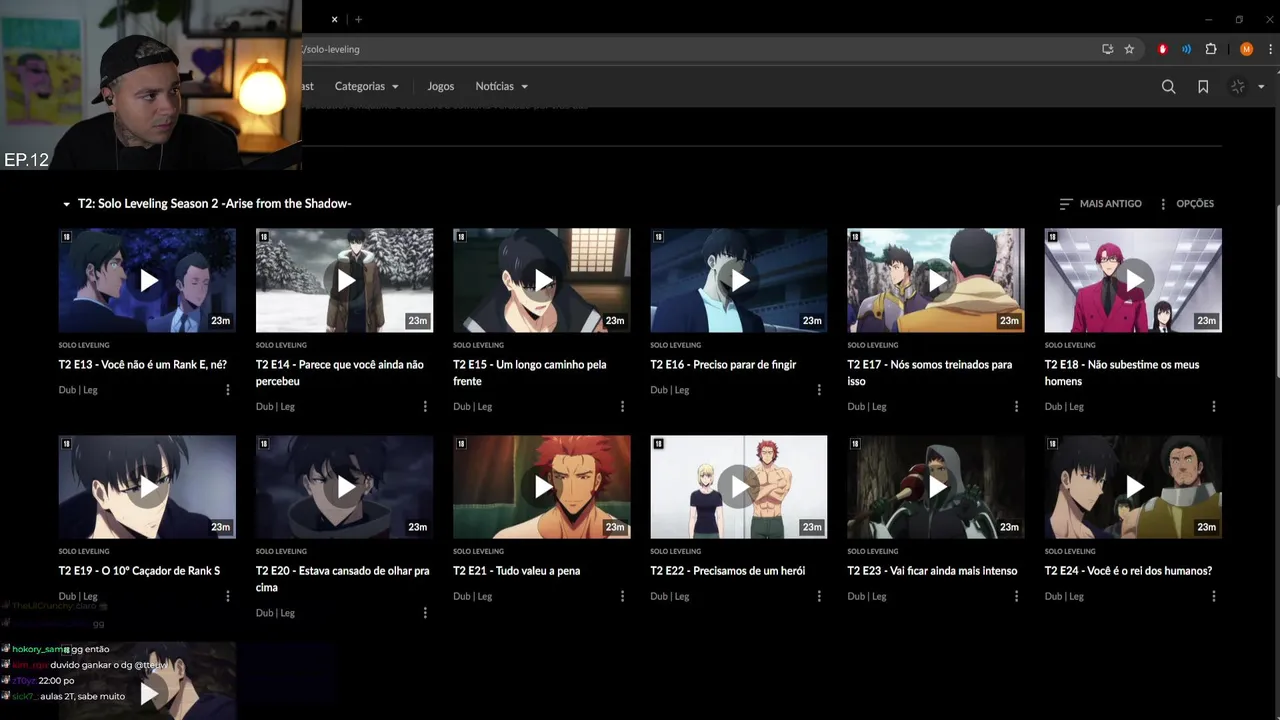Open more options for episode T2 E17

tap(1017, 407)
